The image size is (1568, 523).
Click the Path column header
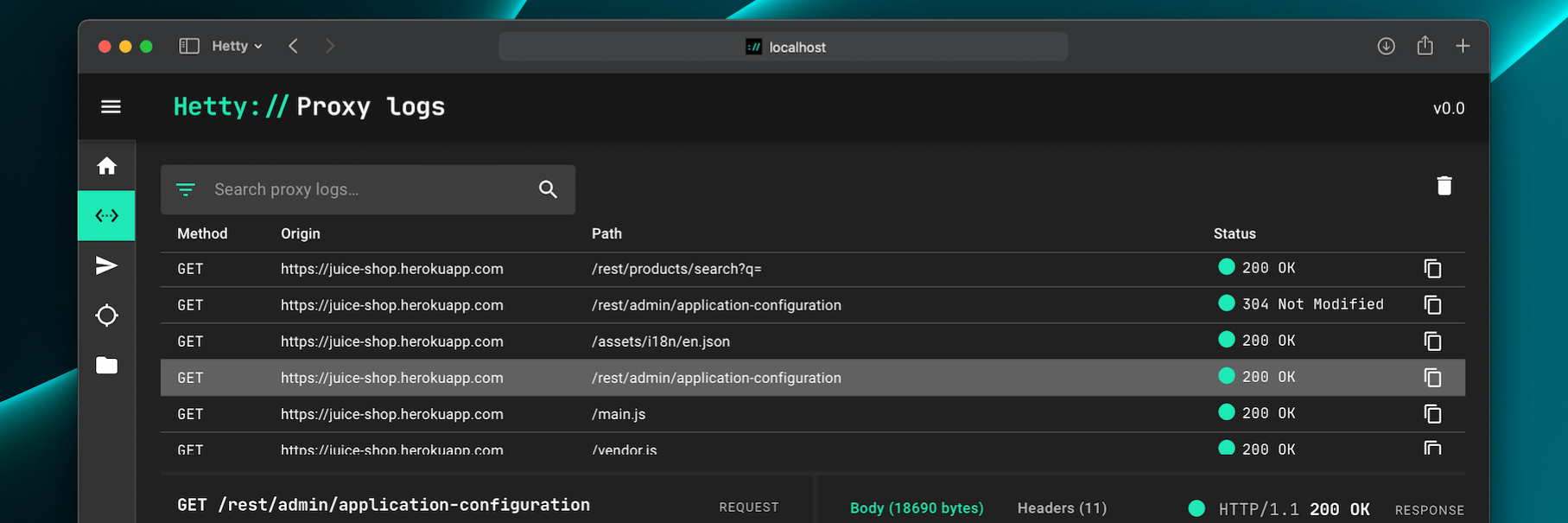click(606, 233)
